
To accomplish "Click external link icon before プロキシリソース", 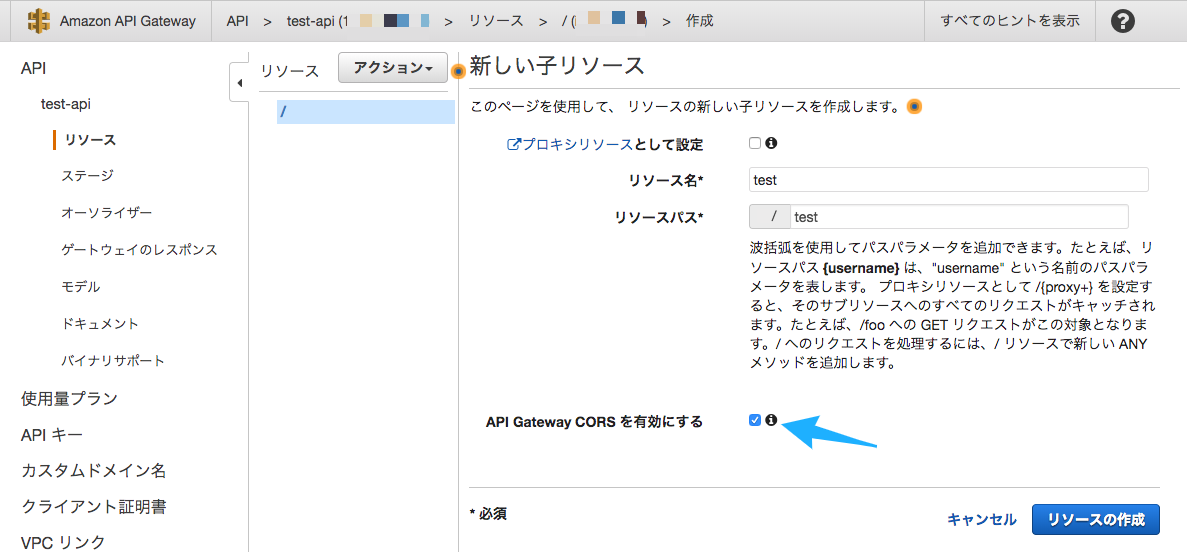I will 514,144.
